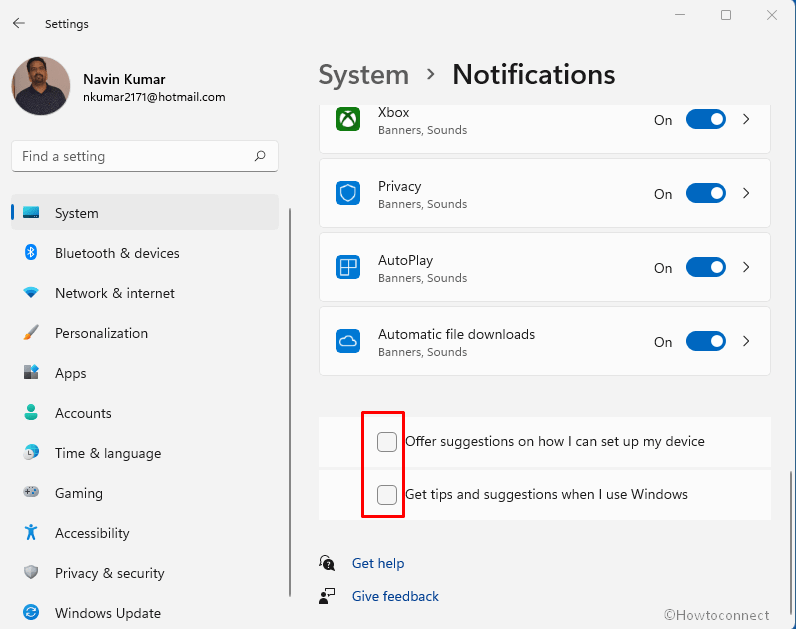
Task: Open Time & language label
Action: point(108,453)
